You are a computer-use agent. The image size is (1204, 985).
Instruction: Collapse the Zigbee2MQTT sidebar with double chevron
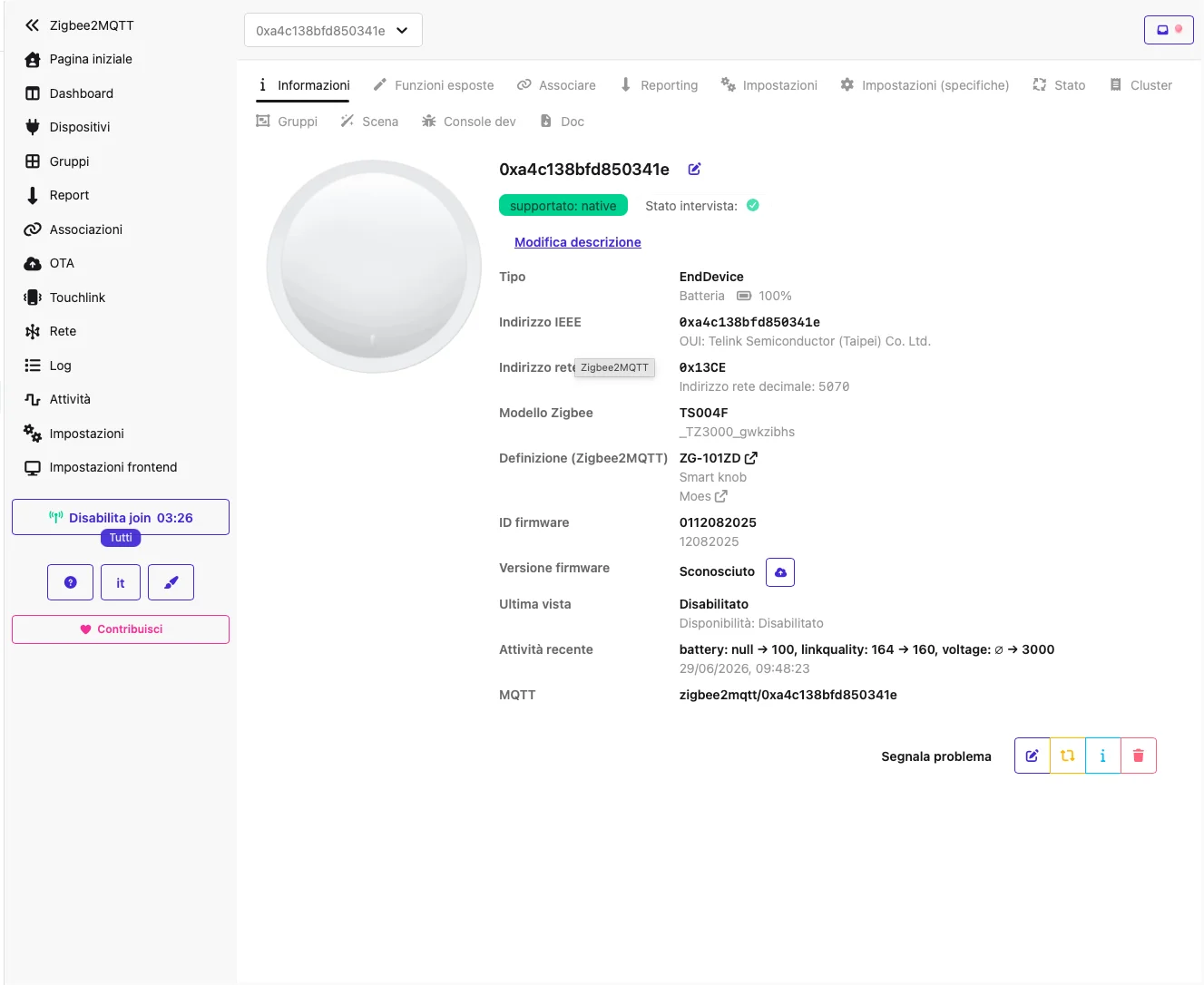point(32,25)
